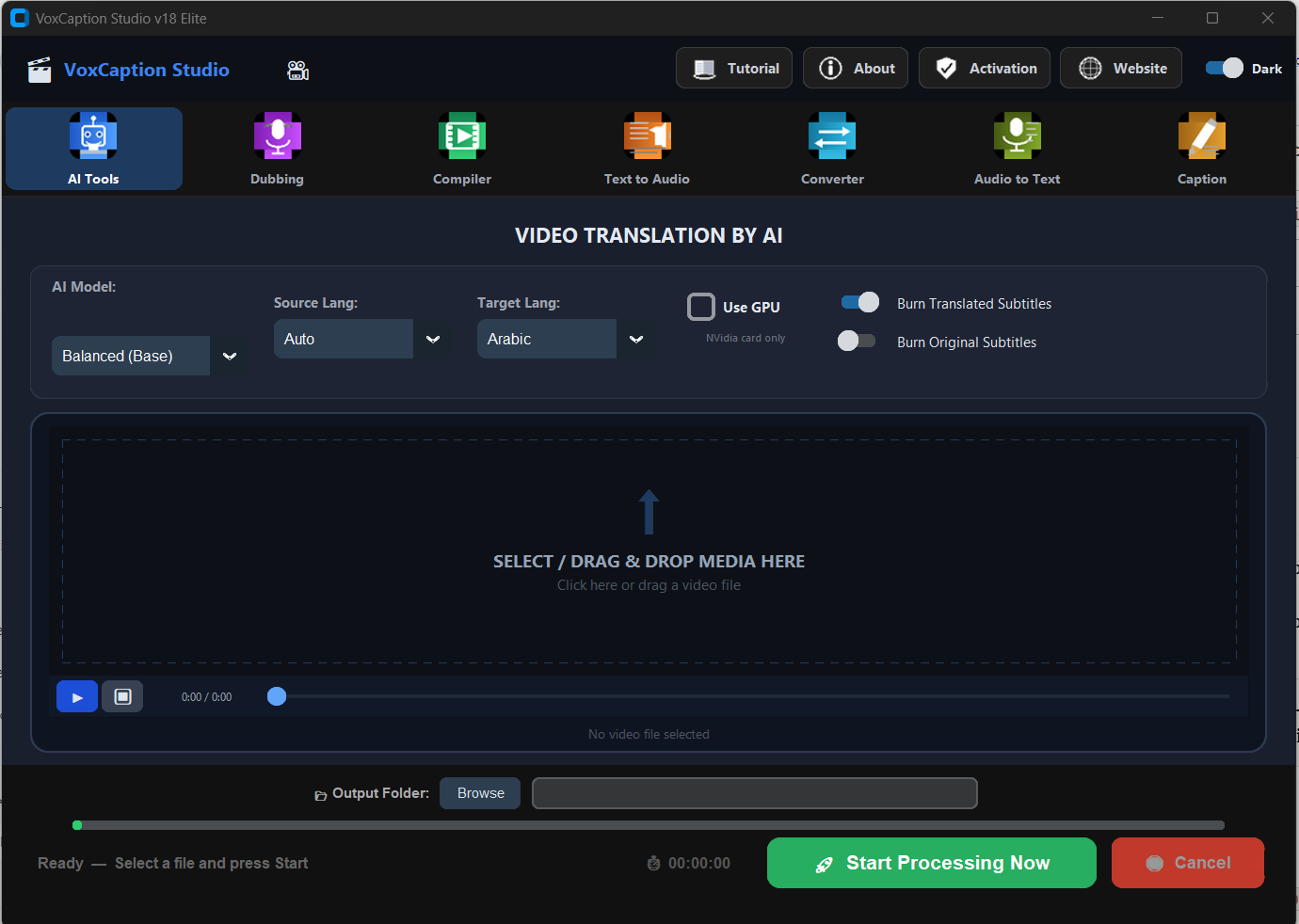Click the Output Folder folder icon
Screen dimensions: 1299x924
(320, 793)
